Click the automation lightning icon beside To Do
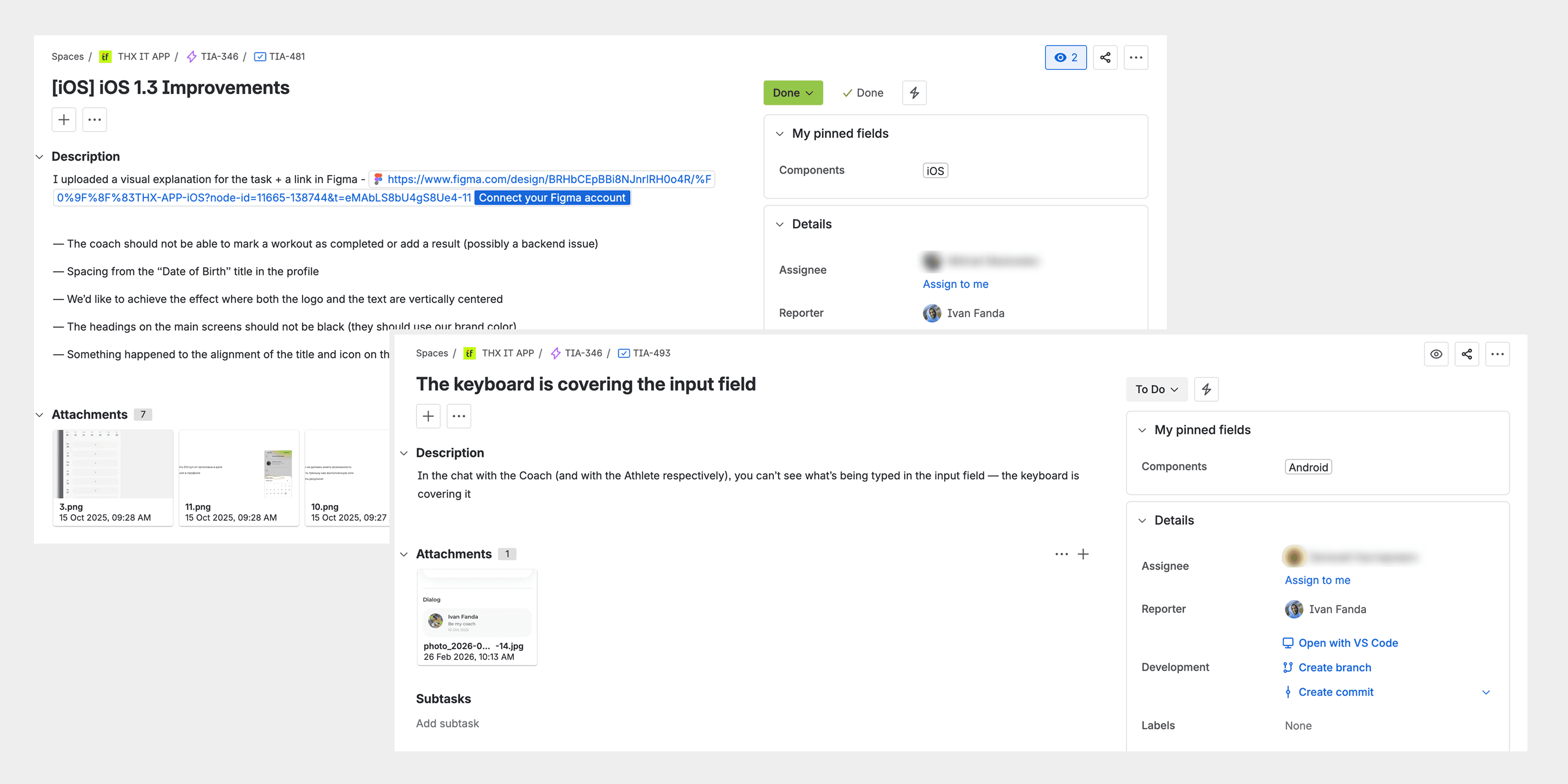1568x784 pixels. (1206, 389)
